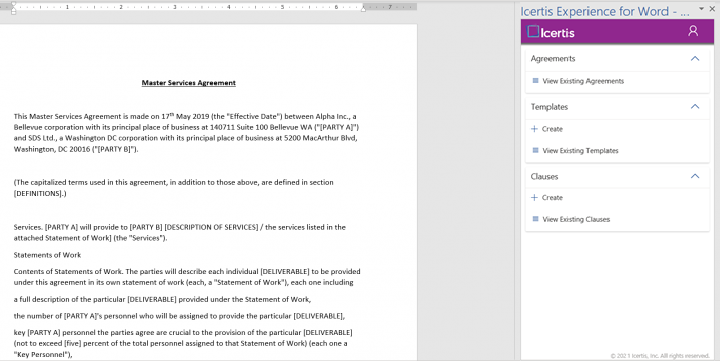Open View Existing Clauses

(x=576, y=220)
